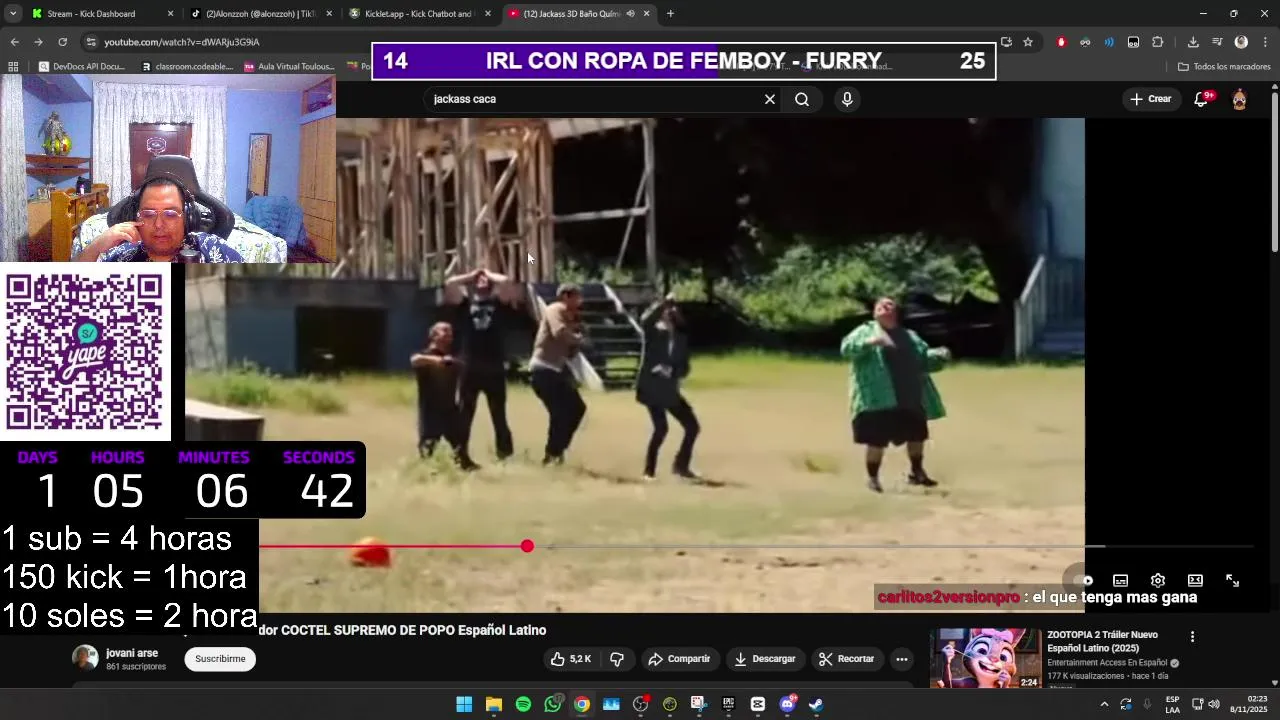The height and width of the screenshot is (720, 1280).
Task: Open a new browser tab
Action: (x=670, y=14)
